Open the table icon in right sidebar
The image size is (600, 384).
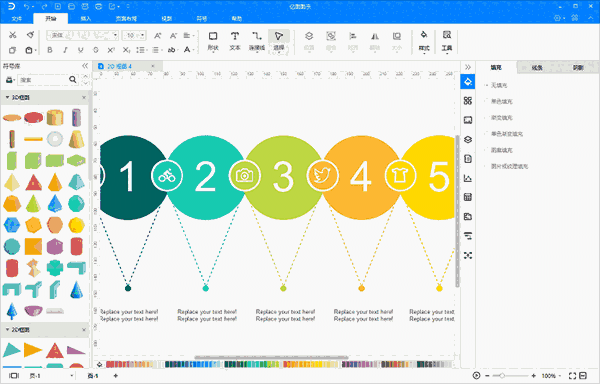(468, 197)
